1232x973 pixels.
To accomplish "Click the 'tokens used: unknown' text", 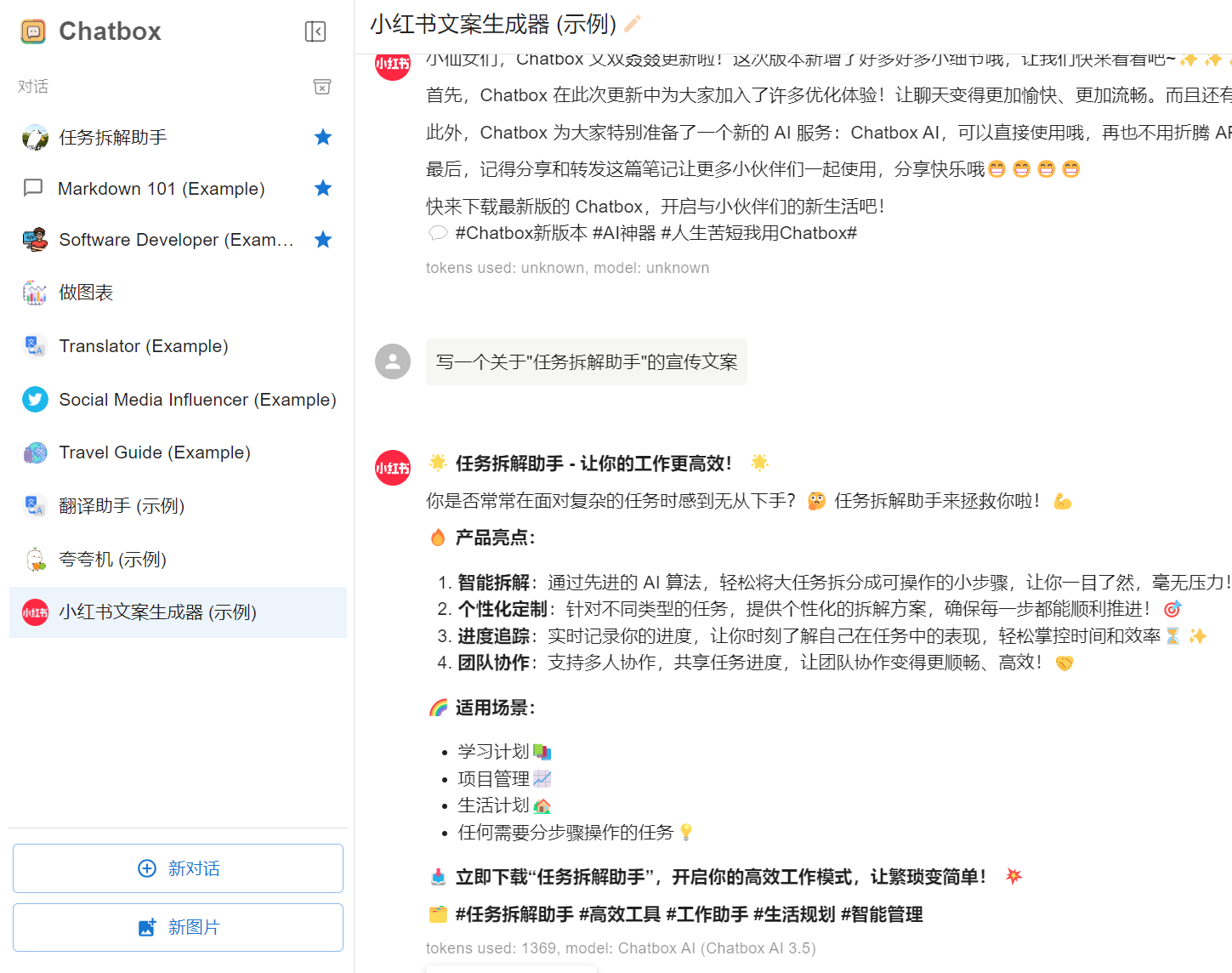I will click(567, 268).
